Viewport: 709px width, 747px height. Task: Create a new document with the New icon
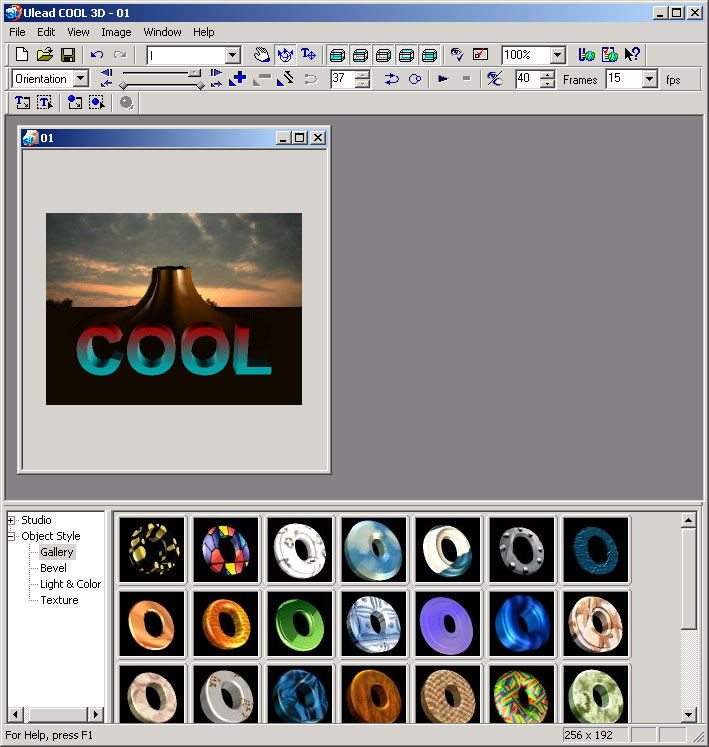21,55
